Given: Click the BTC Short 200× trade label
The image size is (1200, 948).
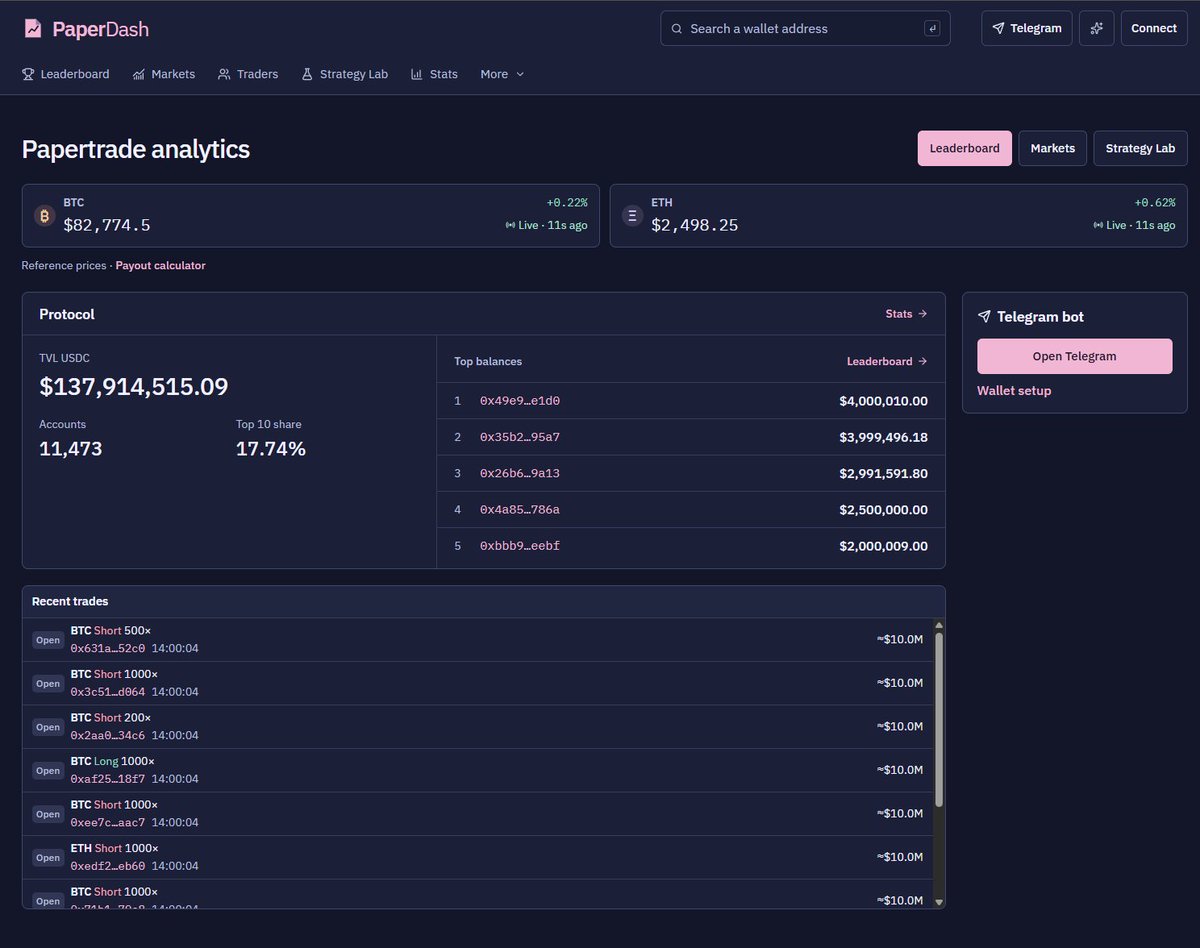Looking at the screenshot, I should (111, 718).
